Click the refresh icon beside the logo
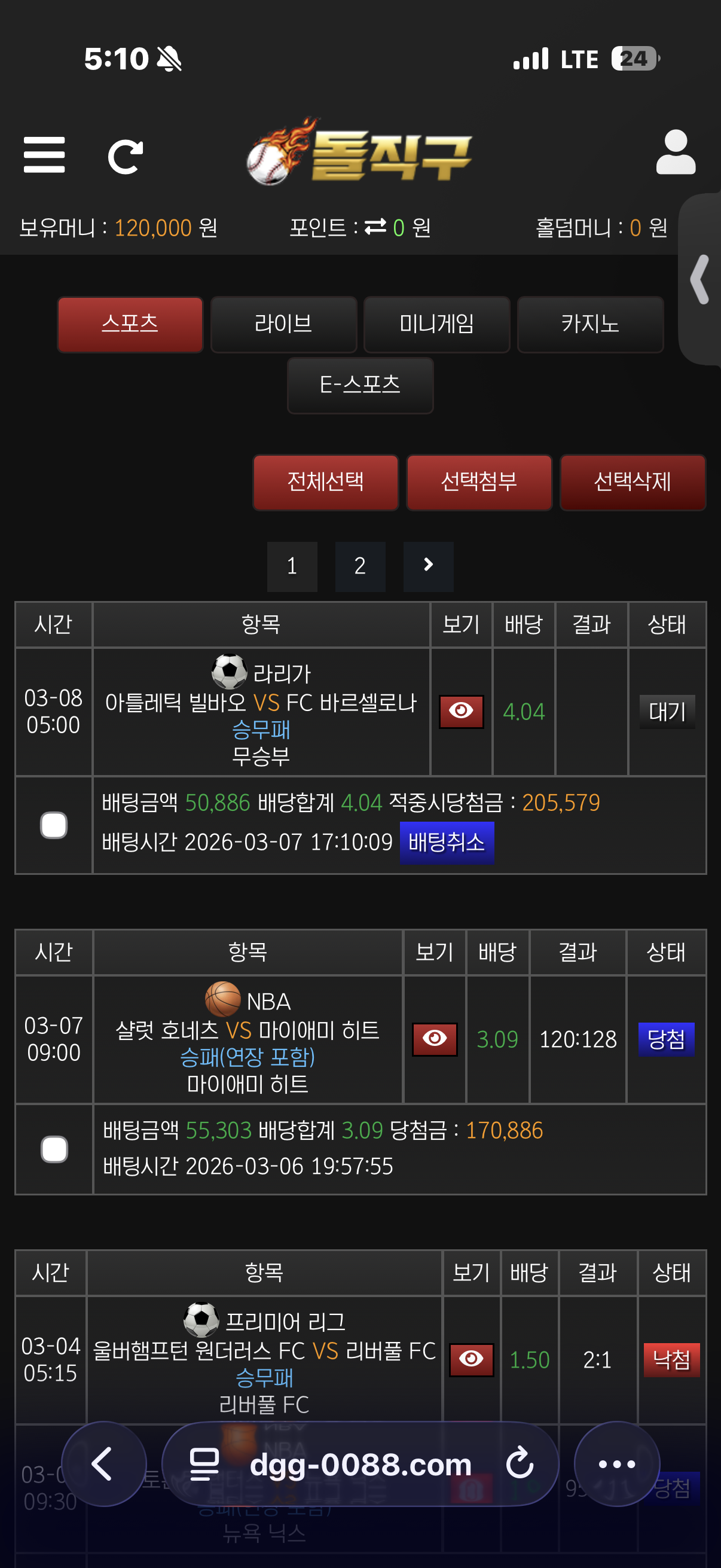The image size is (721, 1568). pyautogui.click(x=126, y=157)
